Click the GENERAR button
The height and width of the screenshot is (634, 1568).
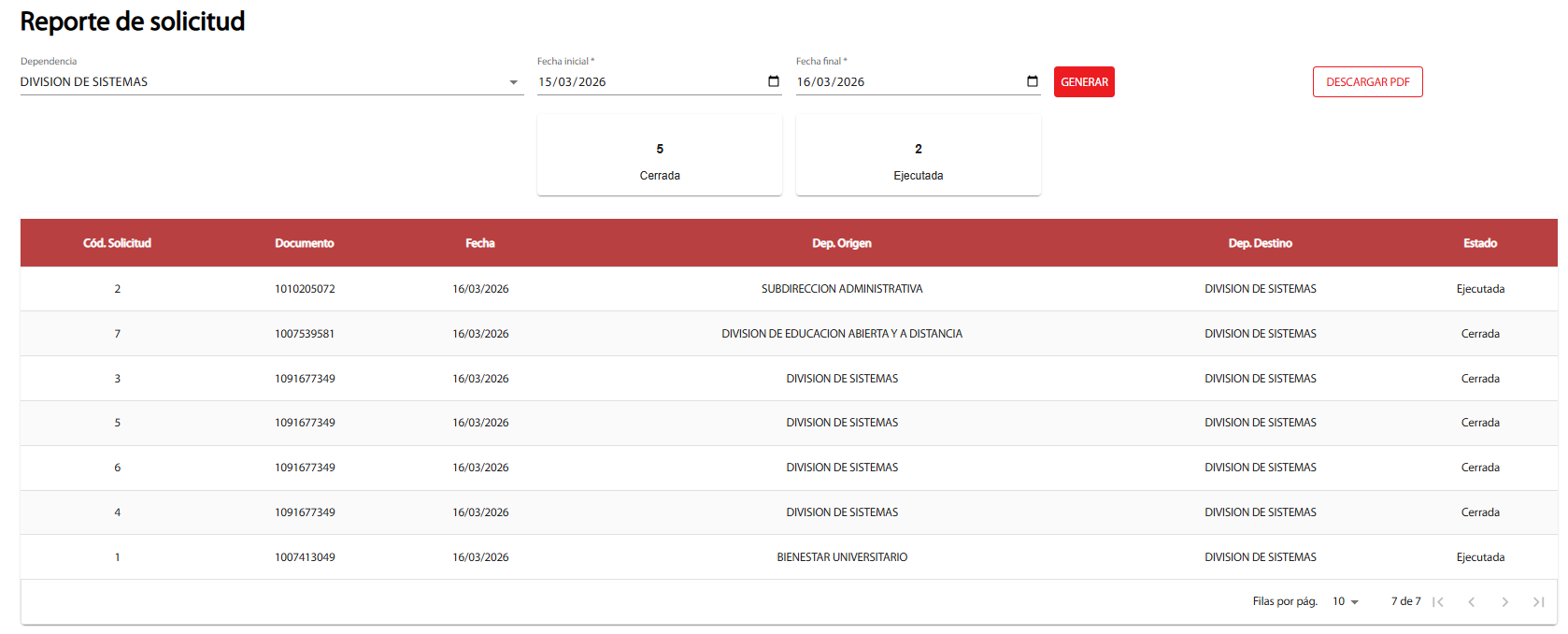[1084, 82]
